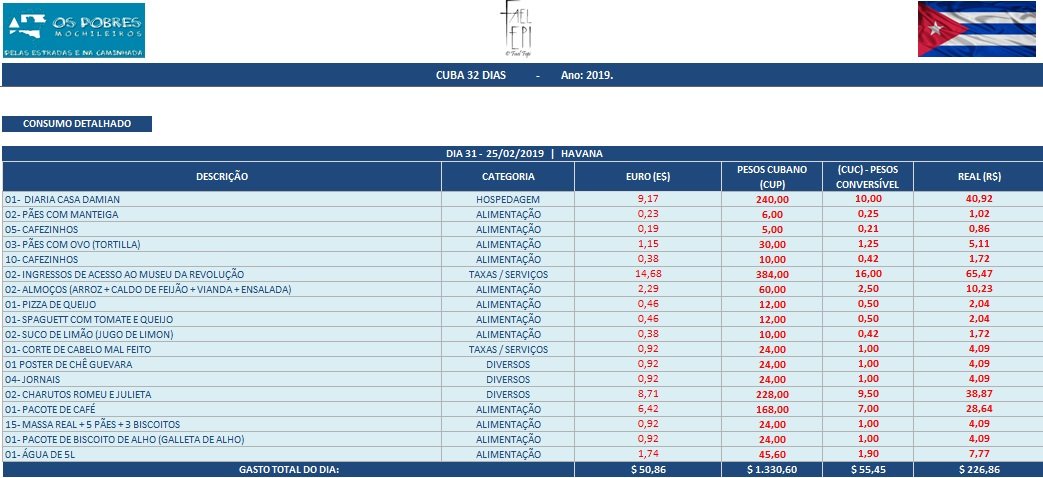
Task: Click the Dia 31 Havana date header
Action: pos(521,153)
